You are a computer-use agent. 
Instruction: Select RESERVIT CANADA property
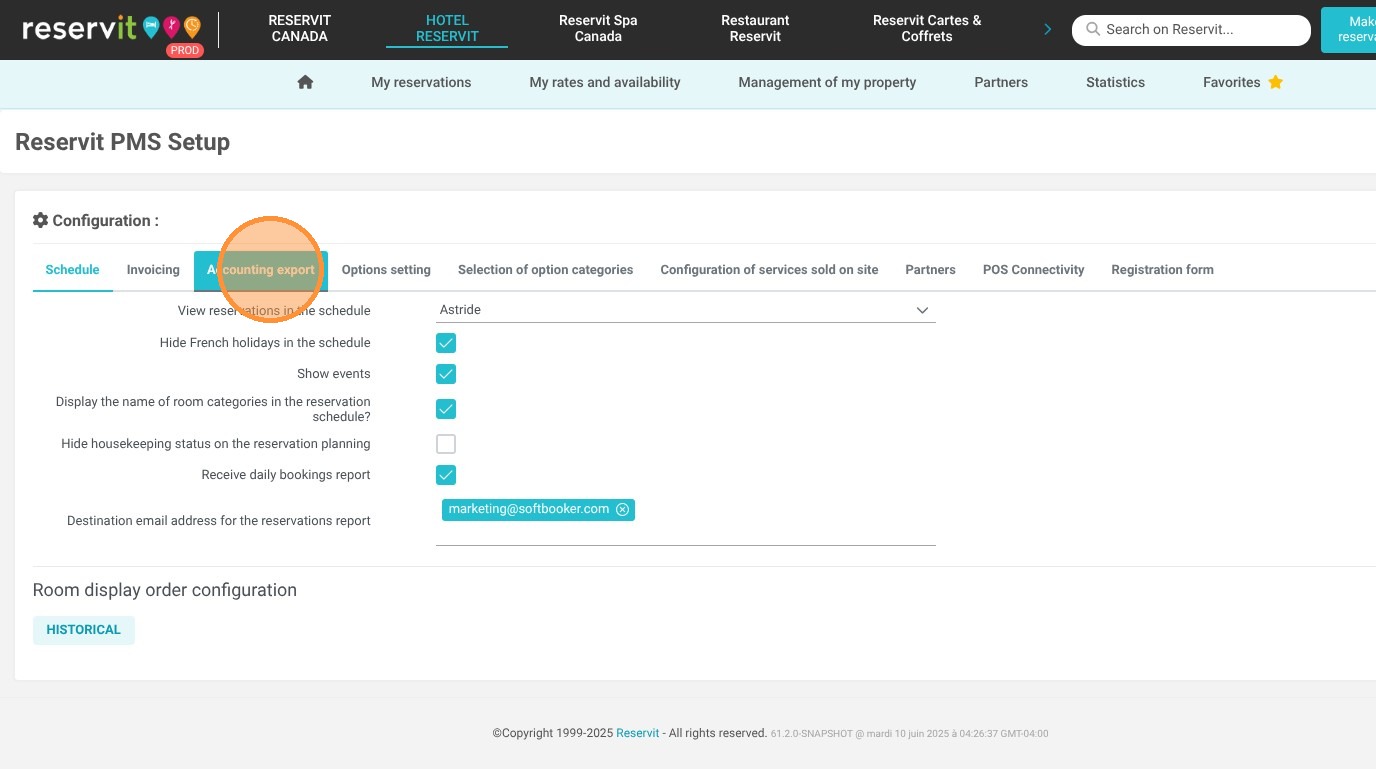299,28
